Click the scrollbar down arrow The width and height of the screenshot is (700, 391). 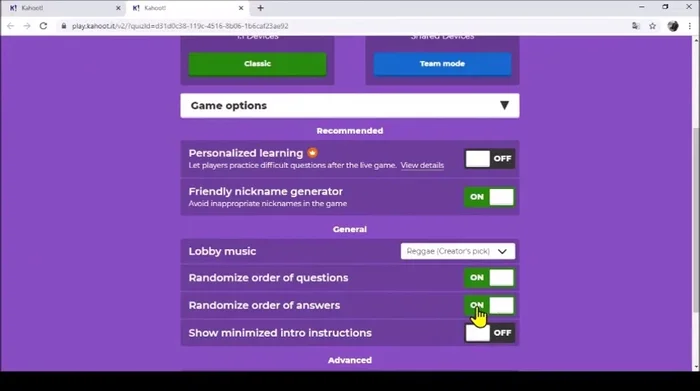pyautogui.click(x=696, y=367)
